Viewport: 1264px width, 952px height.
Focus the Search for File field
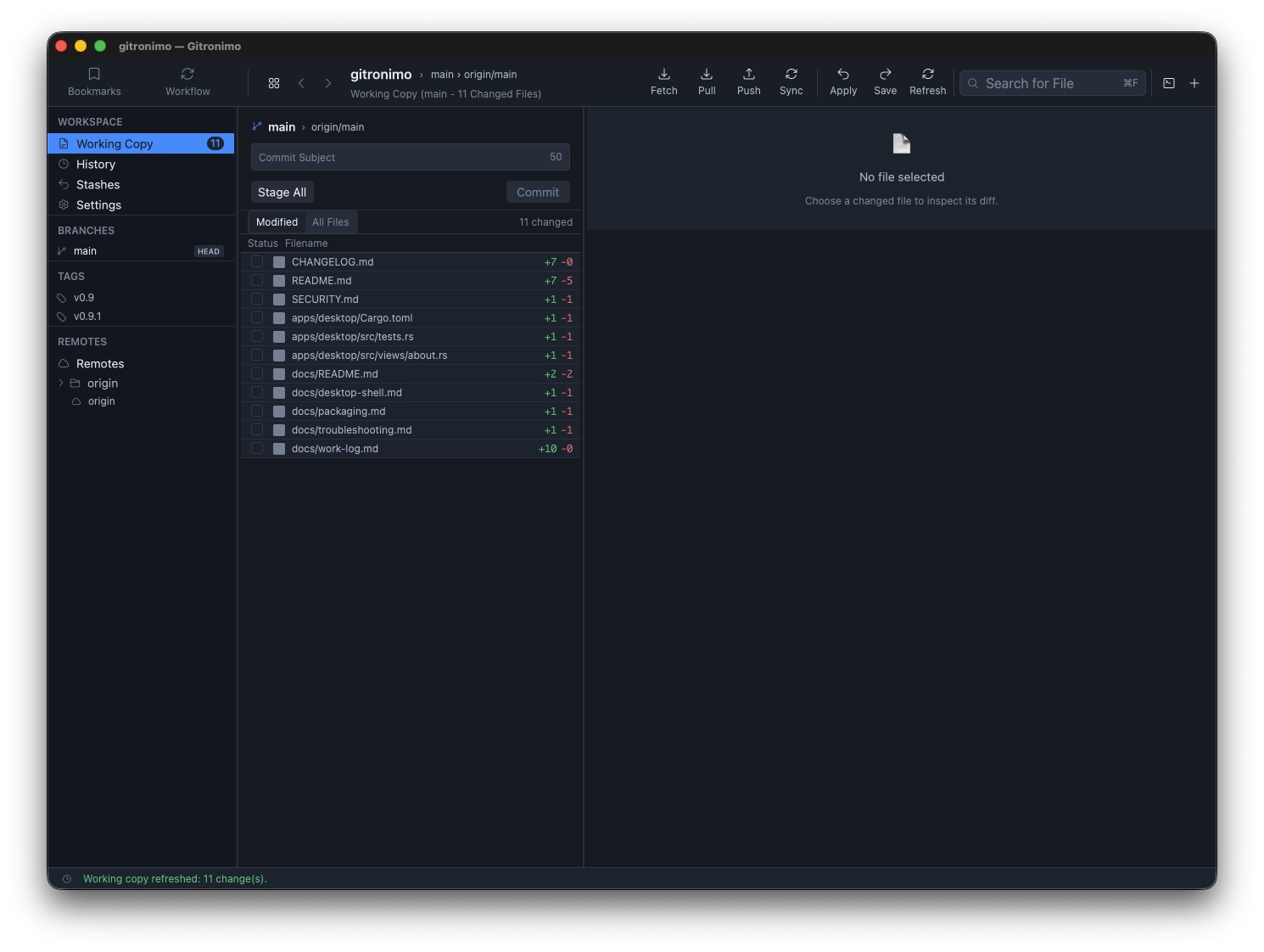[1053, 83]
